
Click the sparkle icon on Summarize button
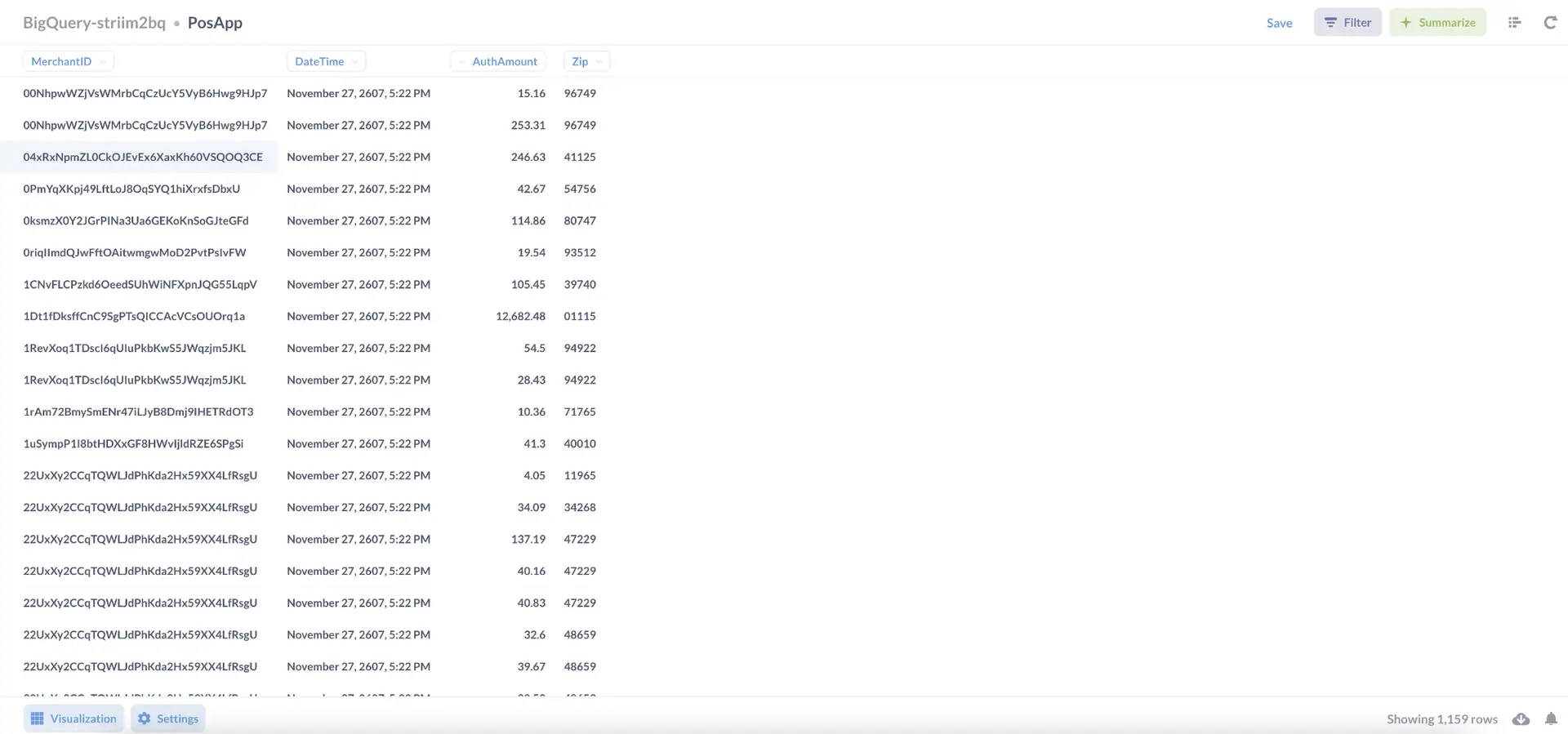point(1405,23)
